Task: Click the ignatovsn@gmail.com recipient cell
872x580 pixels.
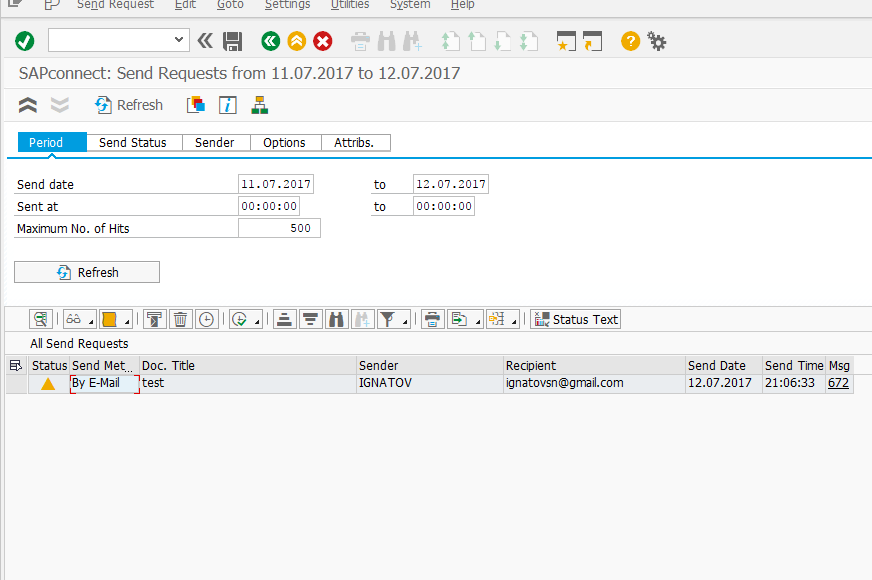Action: click(594, 383)
